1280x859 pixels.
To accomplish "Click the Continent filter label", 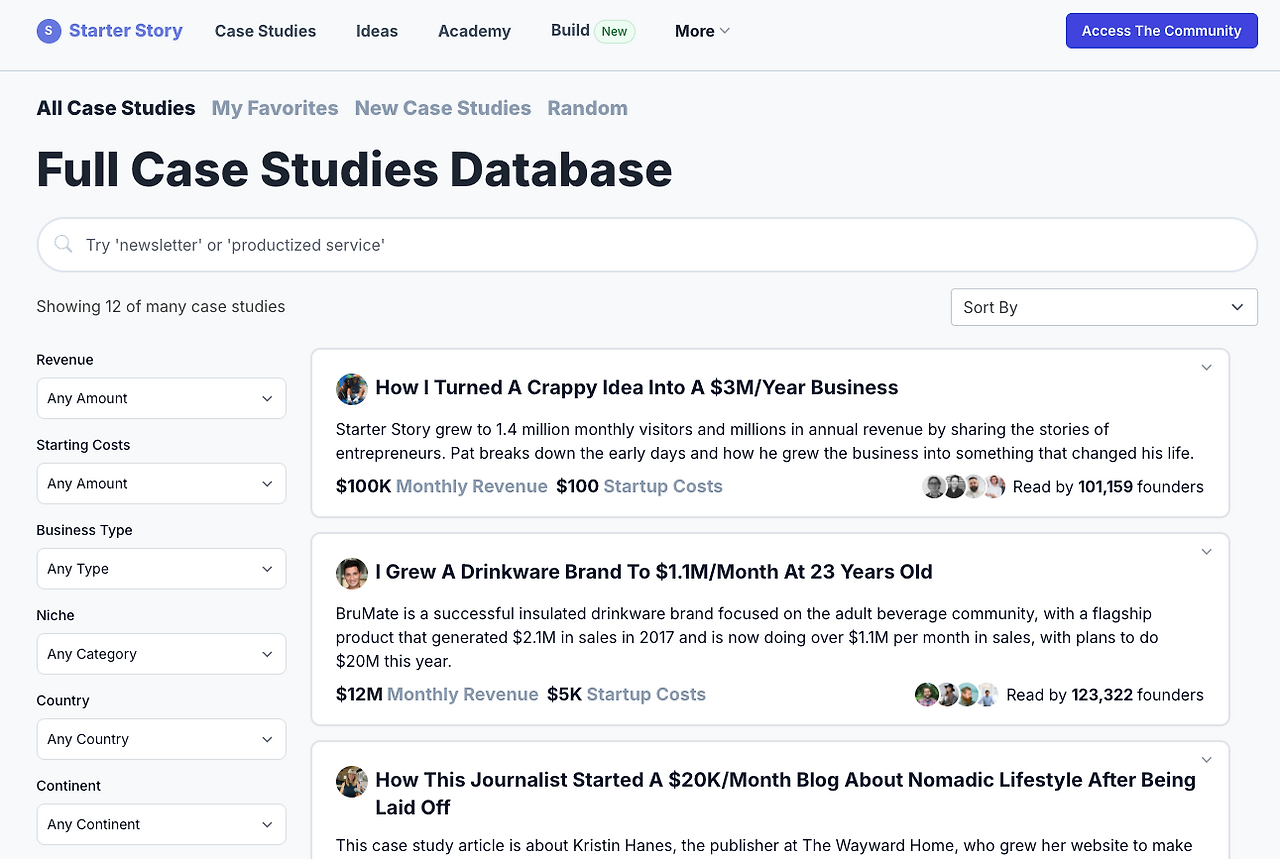I will coord(69,786).
